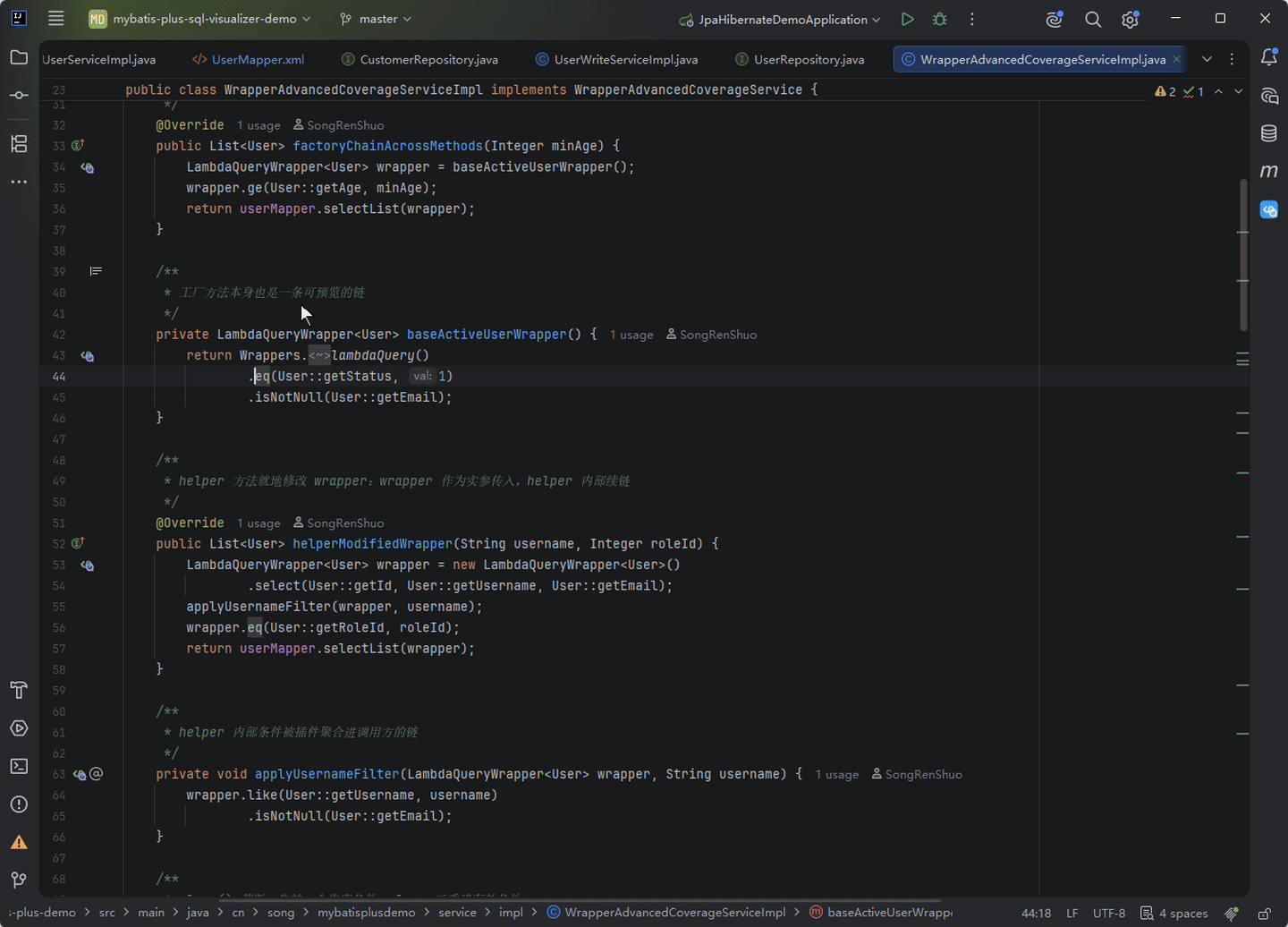Open Search Everywhere magnifier
1288x927 pixels.
(x=1093, y=19)
